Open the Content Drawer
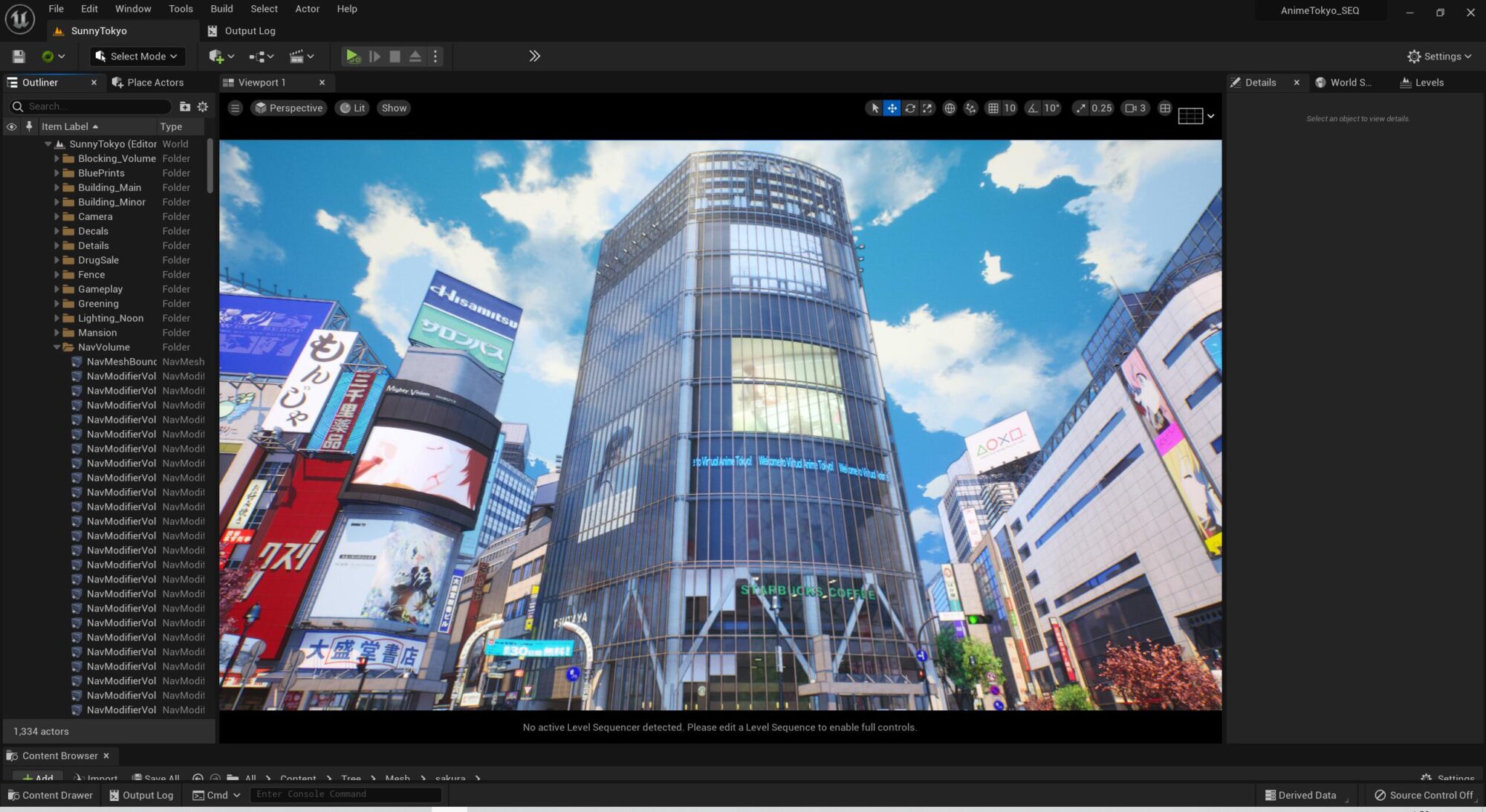This screenshot has height=812, width=1486. (51, 795)
